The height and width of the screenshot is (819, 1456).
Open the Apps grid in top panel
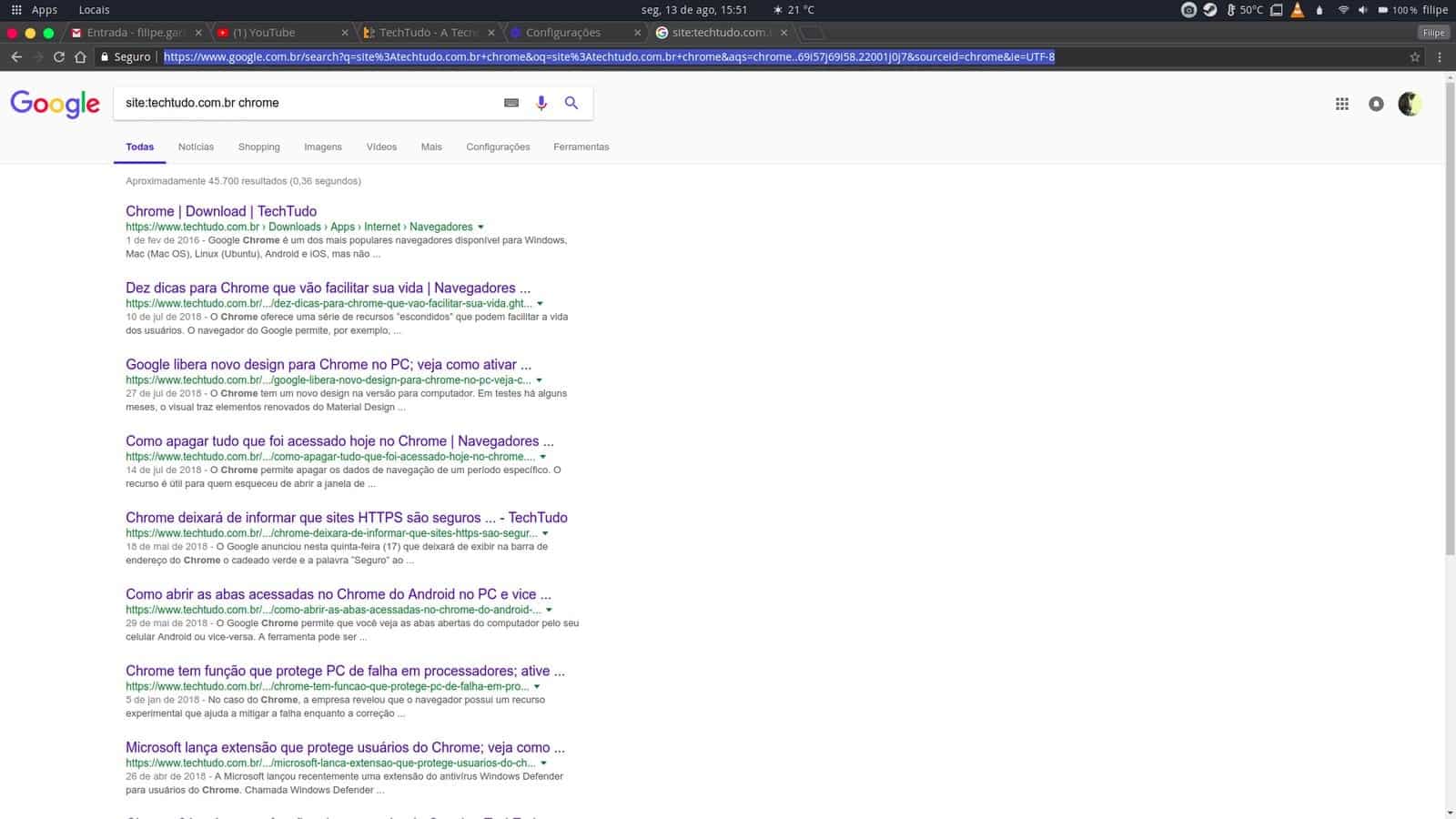(x=34, y=10)
